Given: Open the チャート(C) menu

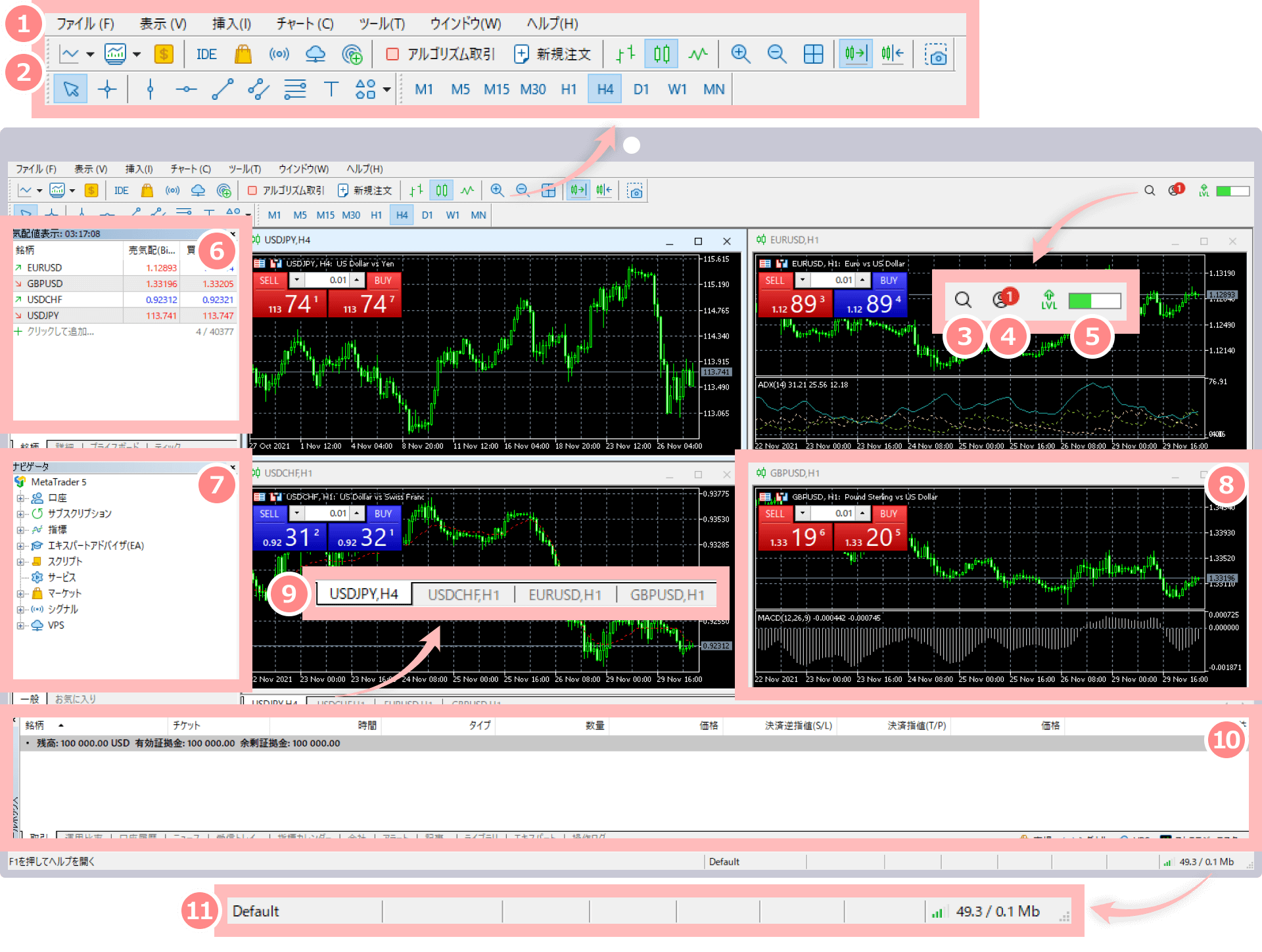Looking at the screenshot, I should [x=304, y=24].
